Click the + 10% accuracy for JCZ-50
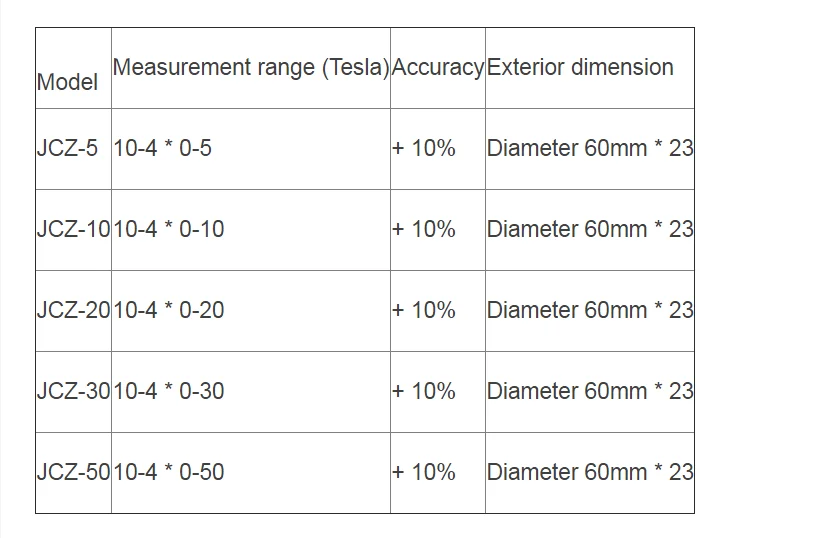Viewport: 816px width, 538px height. point(438,473)
